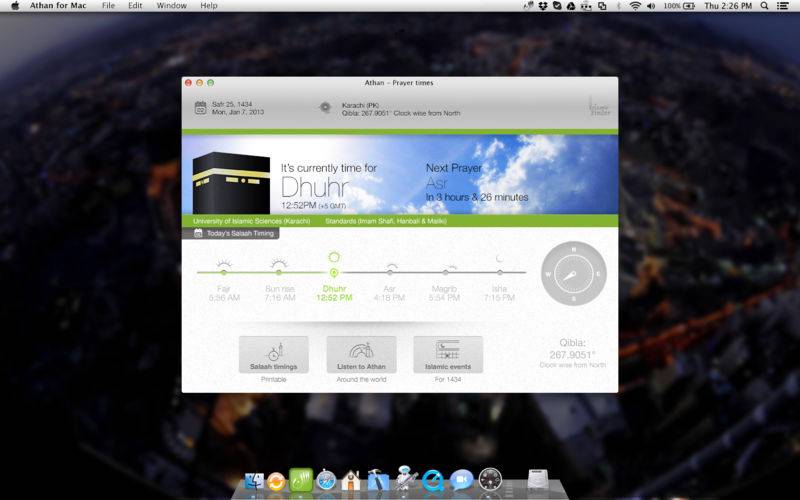
Task: Click the green Dhuhr sun icon
Action: pos(334,257)
